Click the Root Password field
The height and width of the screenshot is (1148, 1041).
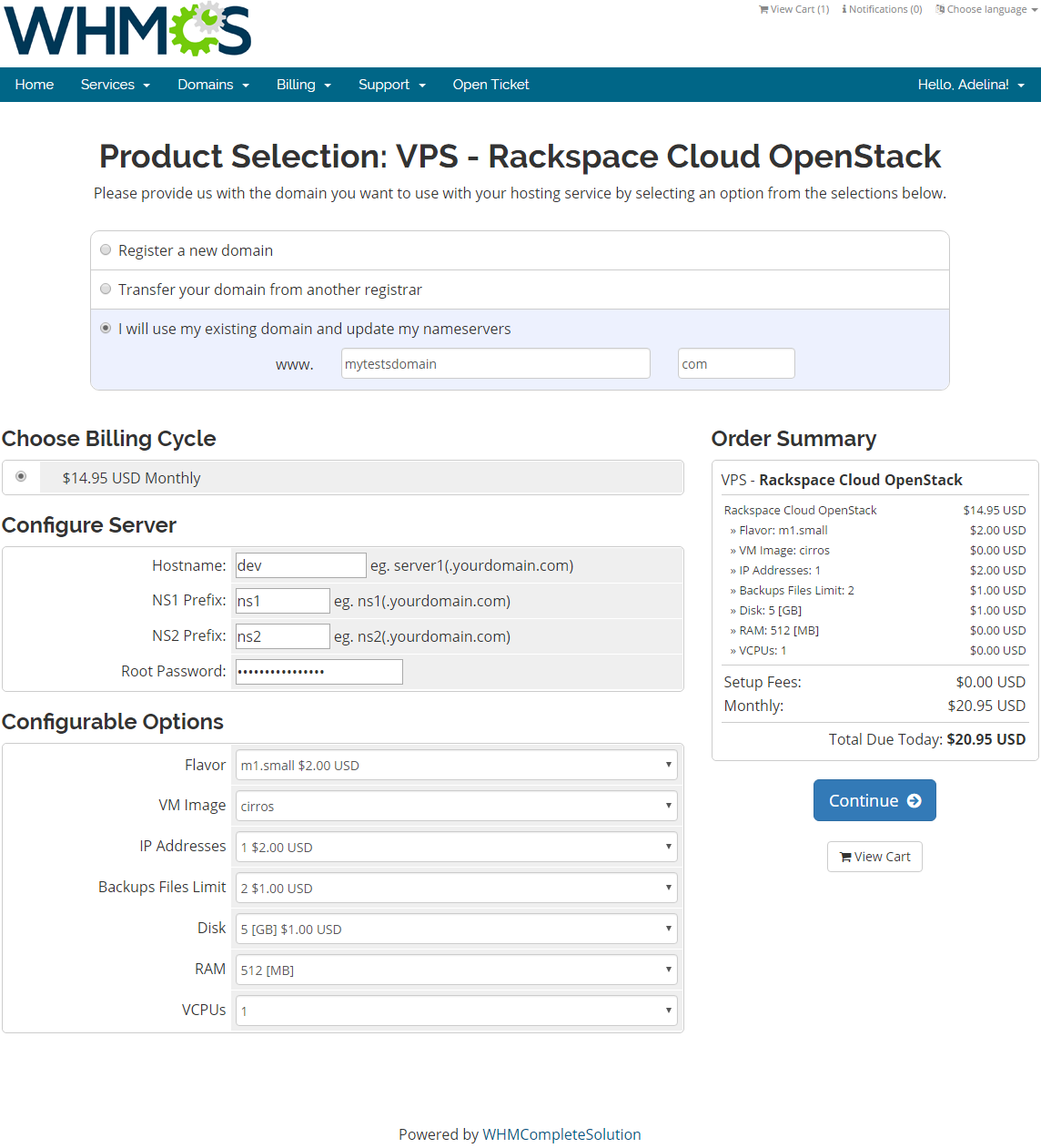pos(318,672)
